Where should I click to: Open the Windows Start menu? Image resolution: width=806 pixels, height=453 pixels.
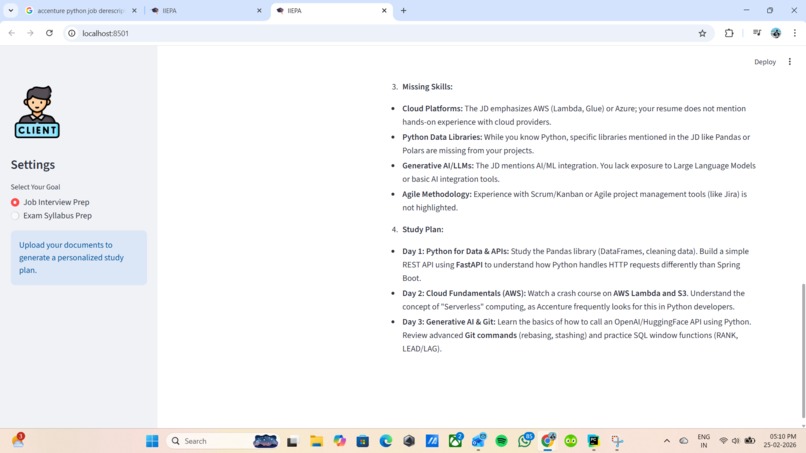tap(152, 441)
